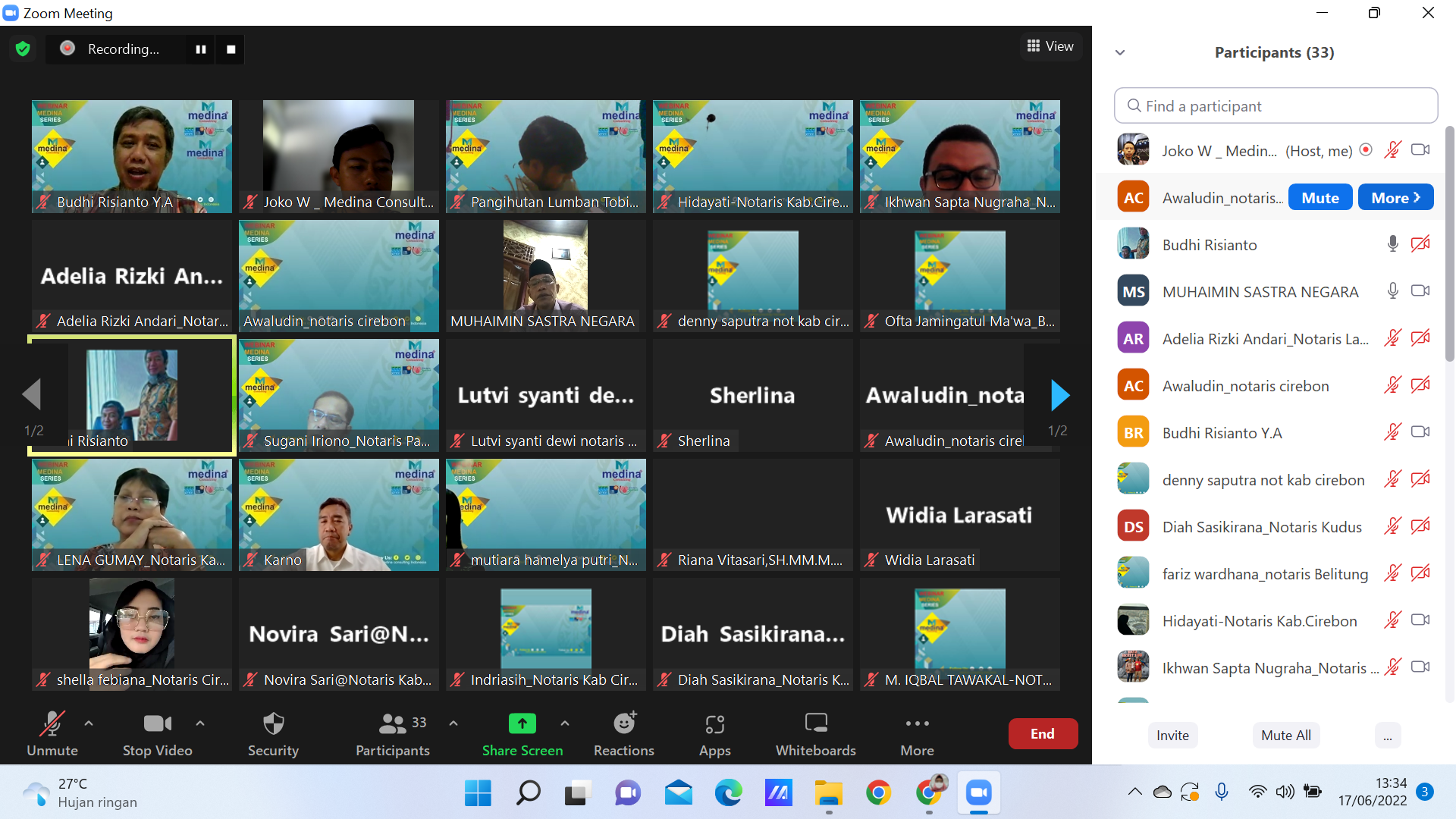Unmute the microphone
Screen dimensions: 1456x819
coord(52,733)
